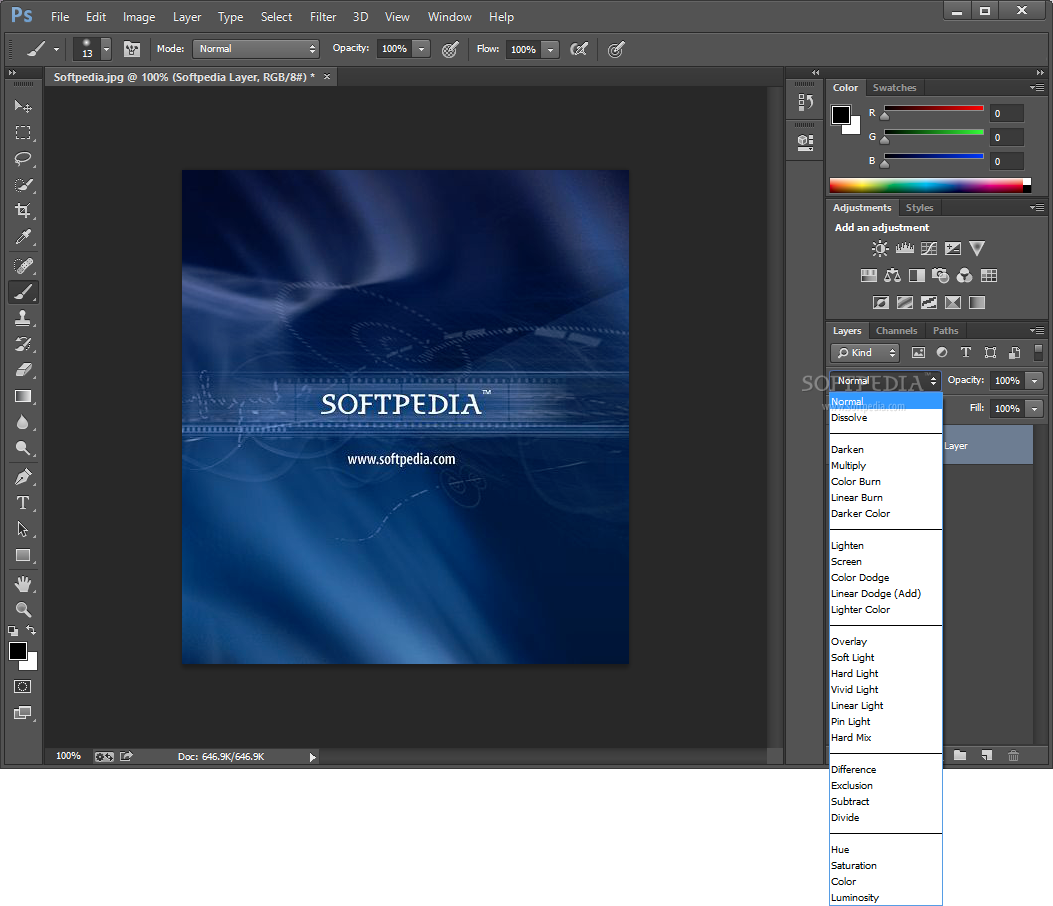Select the Blur tool
The height and width of the screenshot is (906, 1053).
[23, 422]
